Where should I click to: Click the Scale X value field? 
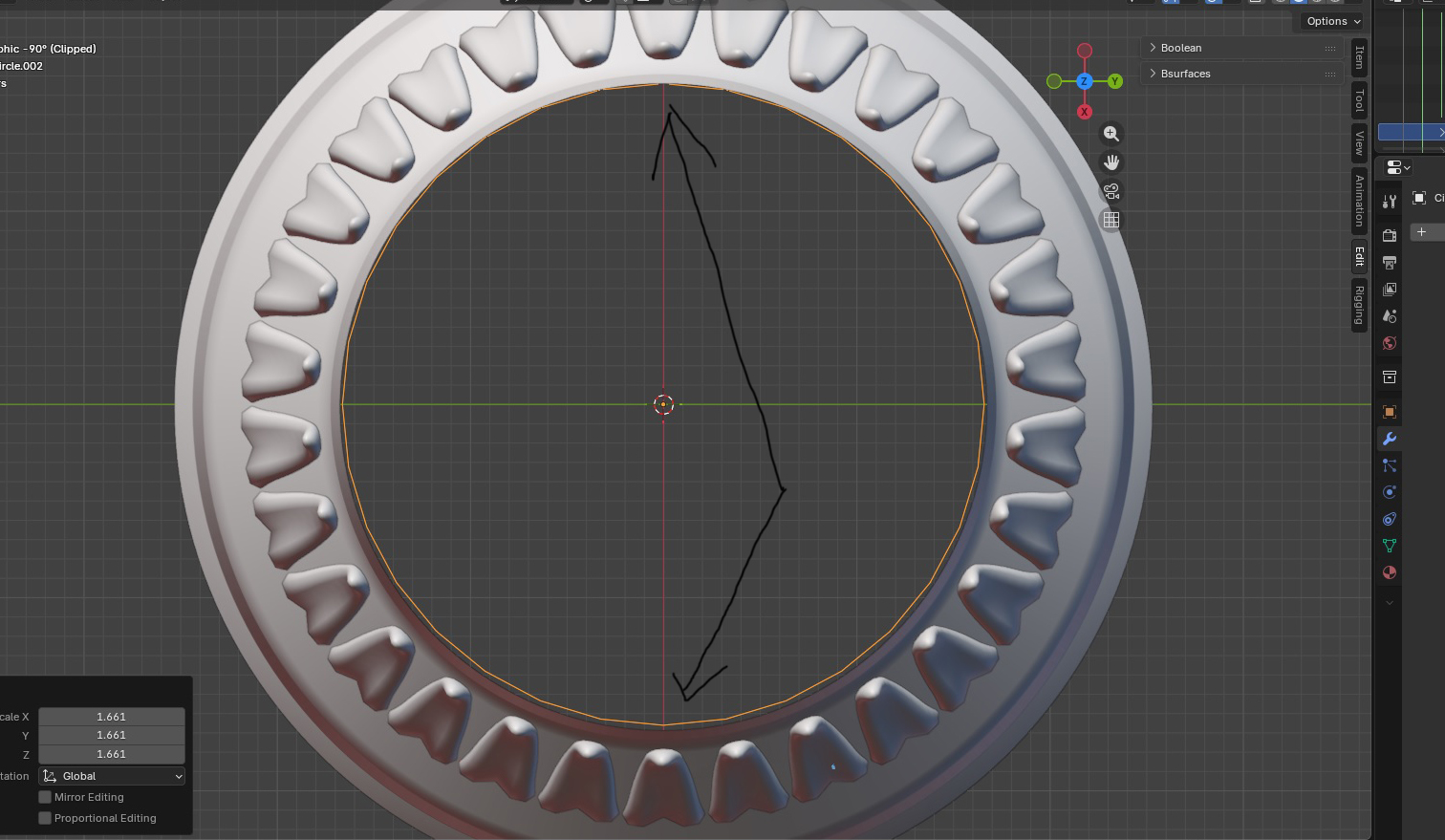(x=112, y=717)
